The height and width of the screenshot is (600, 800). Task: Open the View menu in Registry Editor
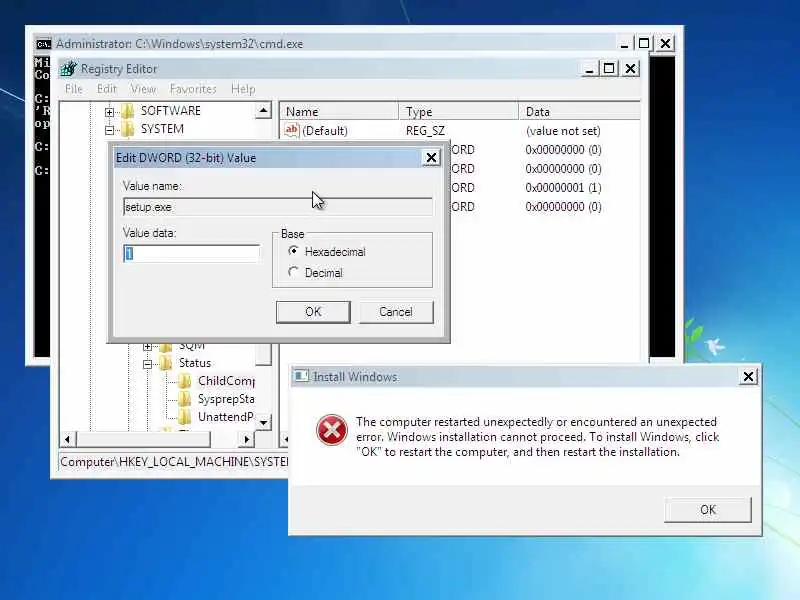[143, 89]
